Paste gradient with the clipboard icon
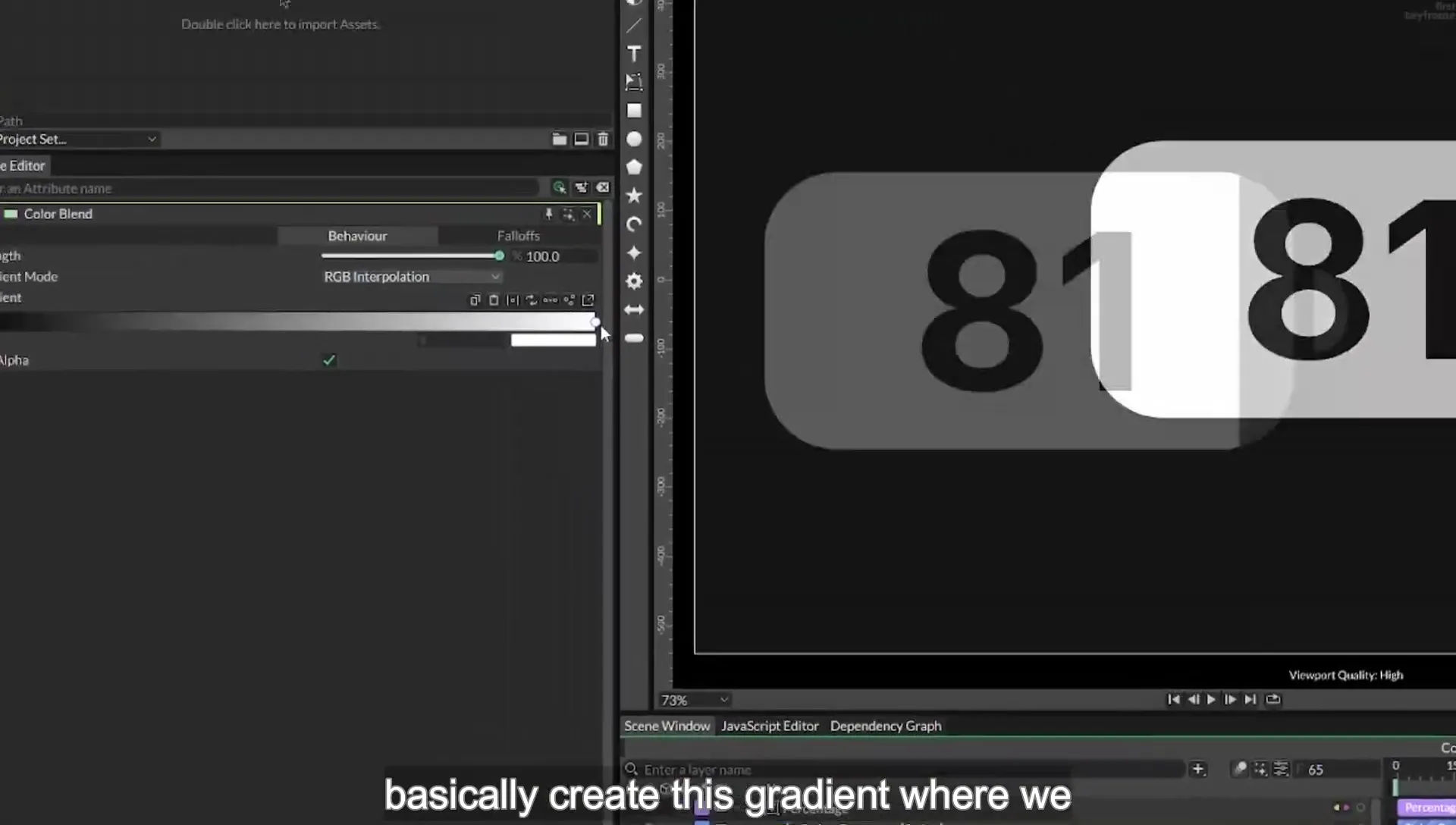Image resolution: width=1456 pixels, height=825 pixels. [x=494, y=300]
